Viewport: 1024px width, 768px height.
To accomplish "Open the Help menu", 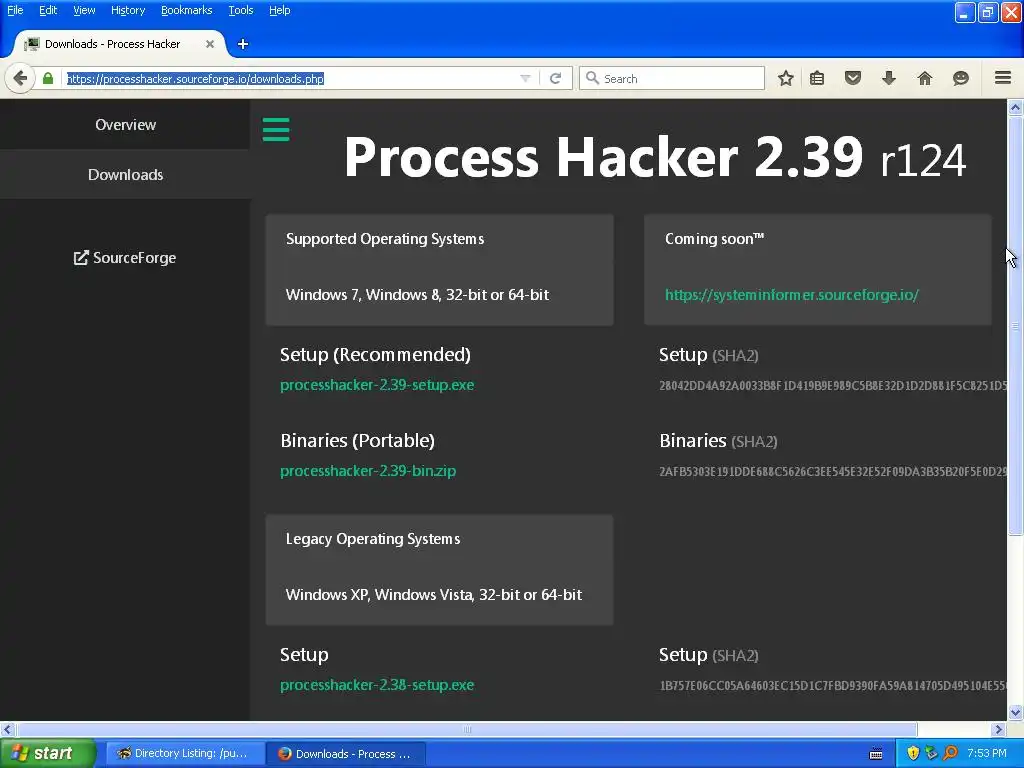I will coord(280,10).
